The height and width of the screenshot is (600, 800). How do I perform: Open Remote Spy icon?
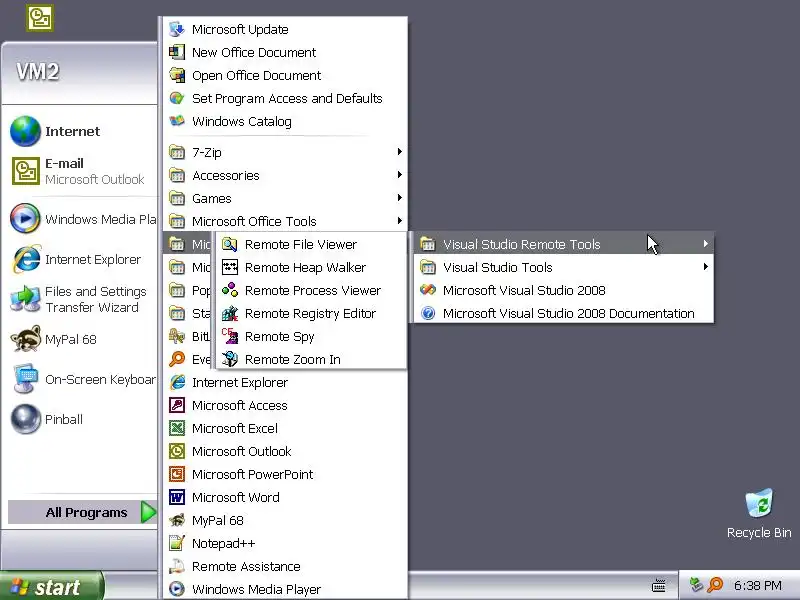230,336
